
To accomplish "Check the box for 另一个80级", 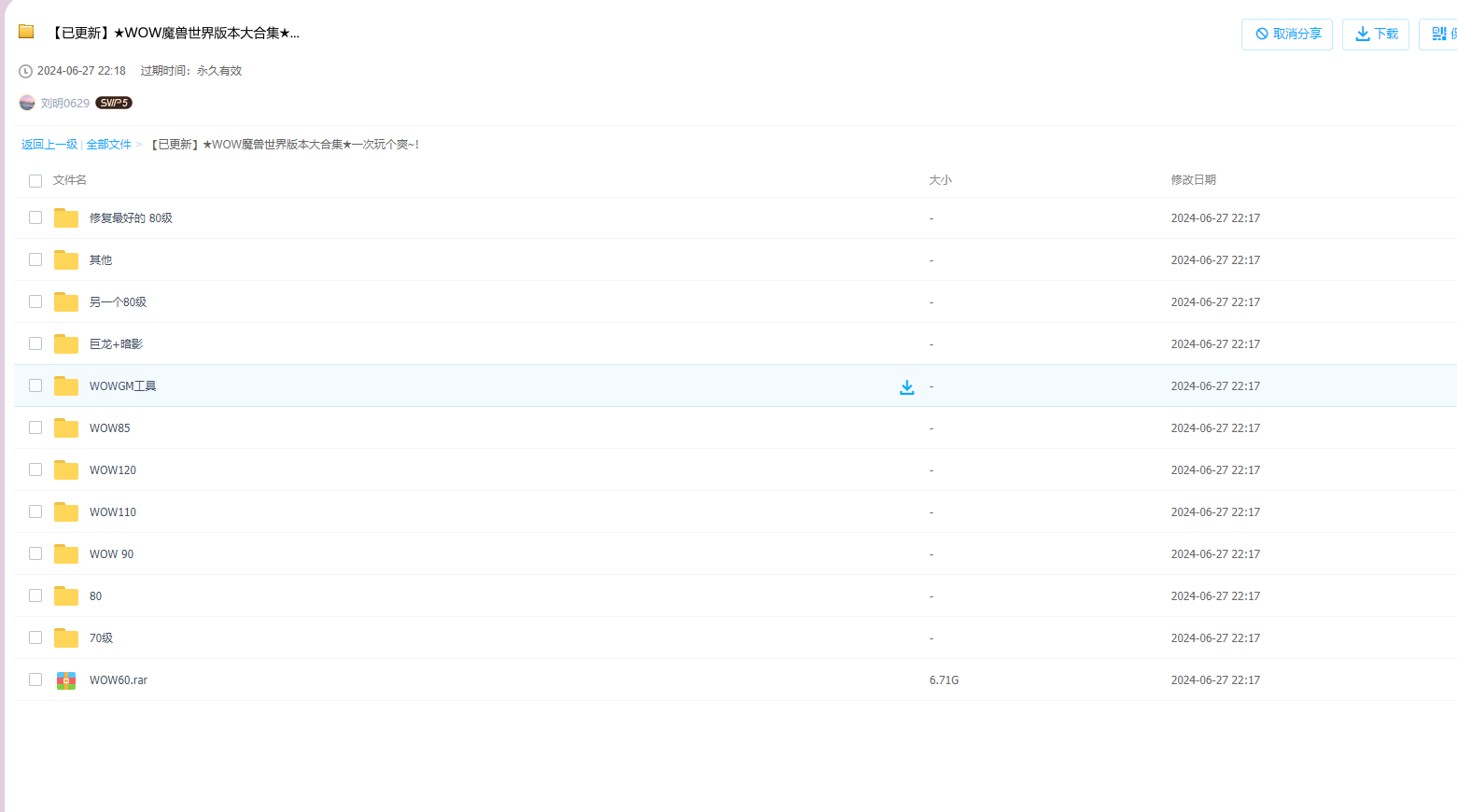I will point(35,301).
